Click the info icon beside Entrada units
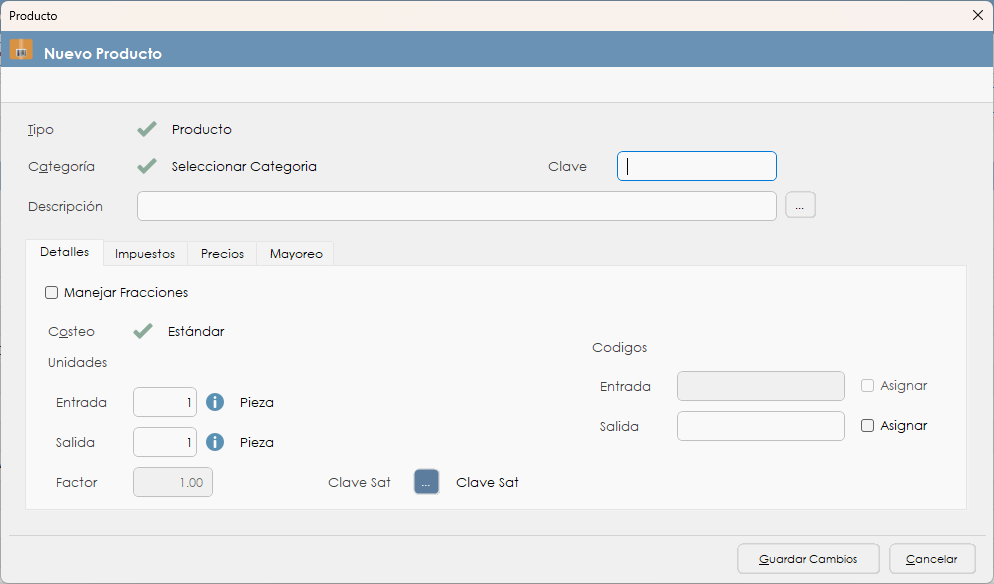Viewport: 994px width, 584px height. pos(215,402)
